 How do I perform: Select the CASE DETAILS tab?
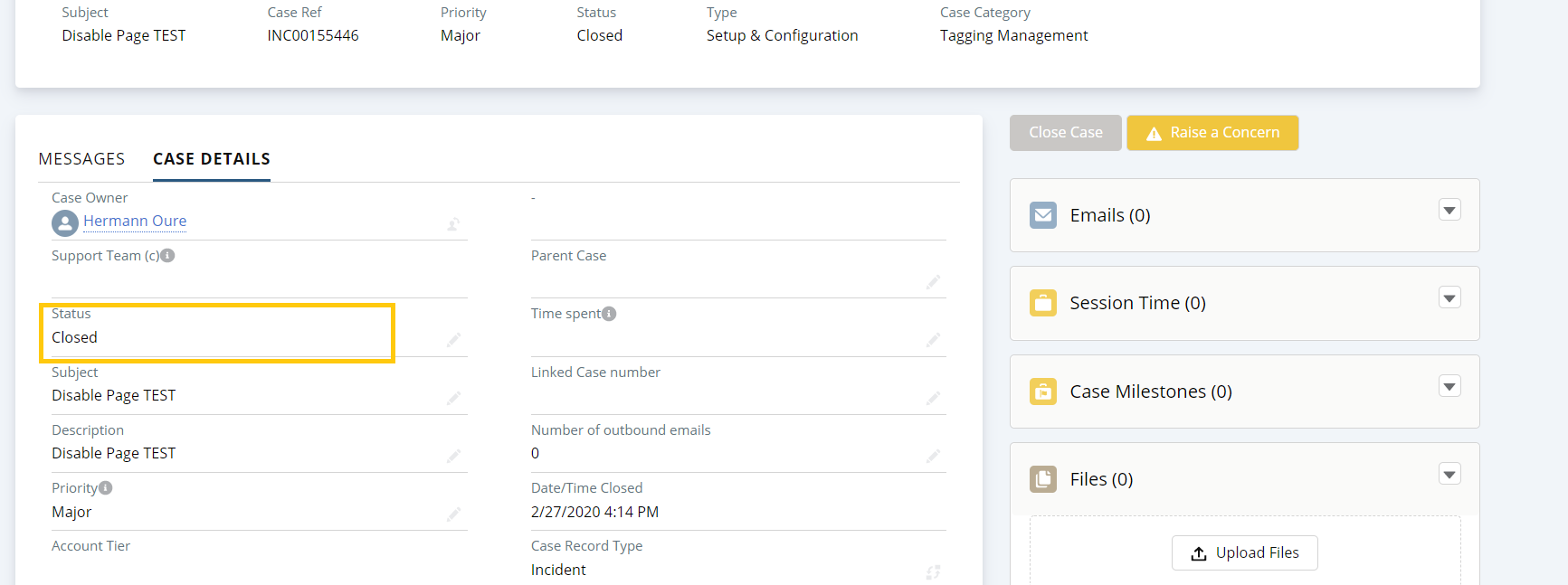(212, 159)
